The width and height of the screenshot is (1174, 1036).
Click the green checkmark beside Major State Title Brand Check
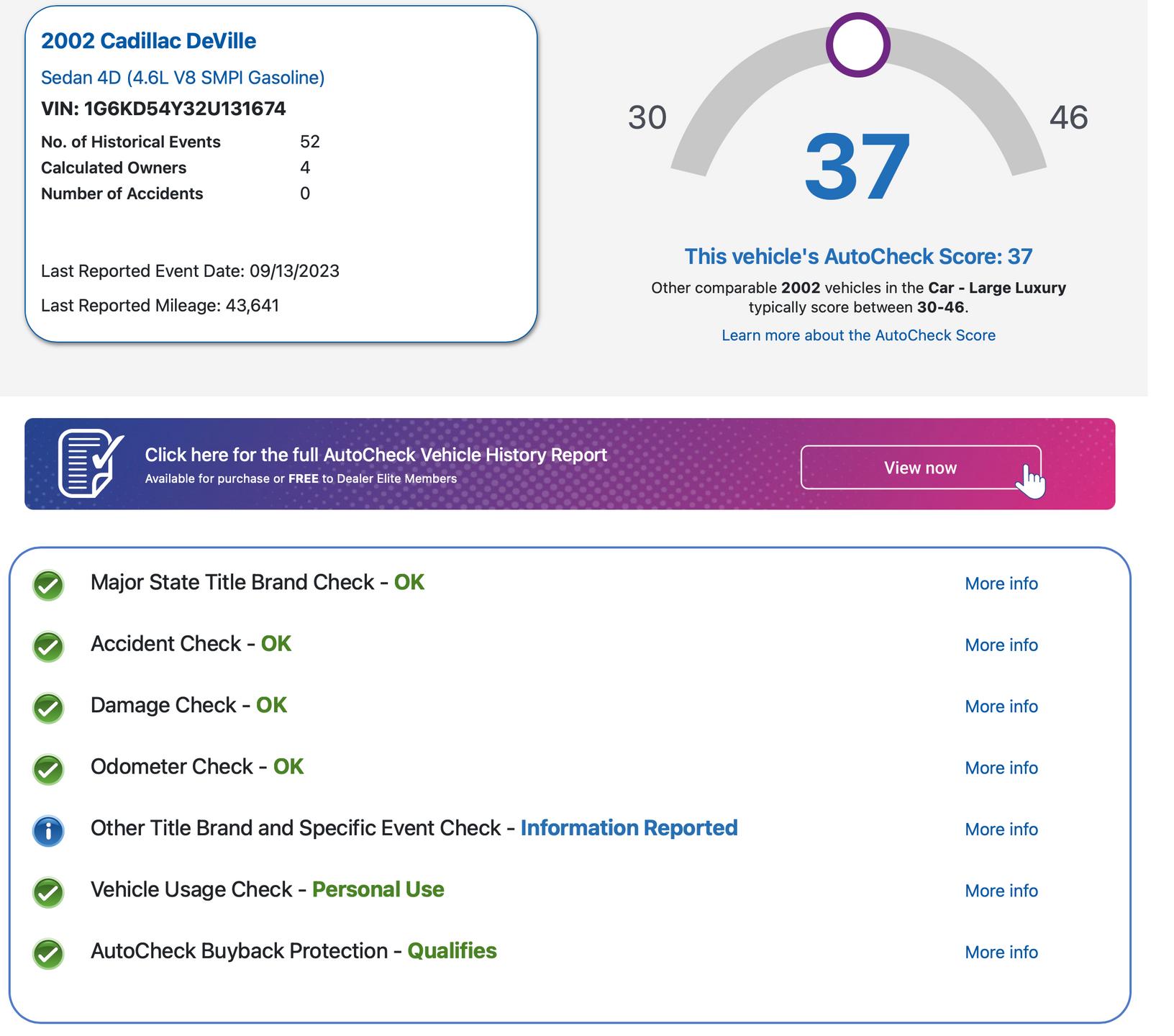[48, 585]
